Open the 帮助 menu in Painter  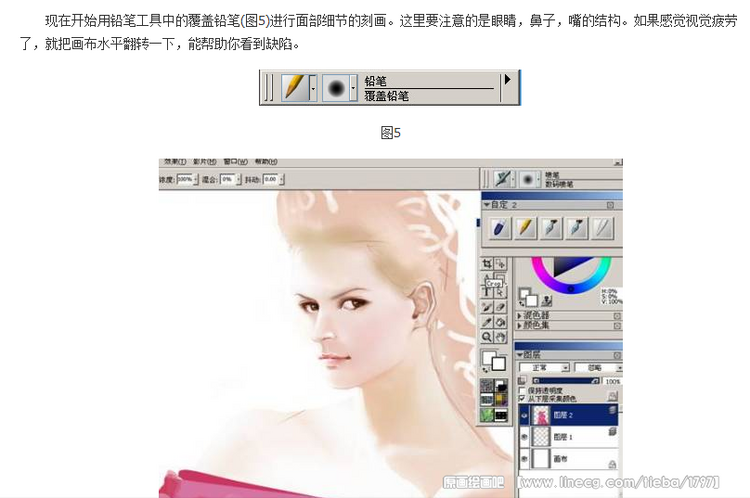[266, 162]
